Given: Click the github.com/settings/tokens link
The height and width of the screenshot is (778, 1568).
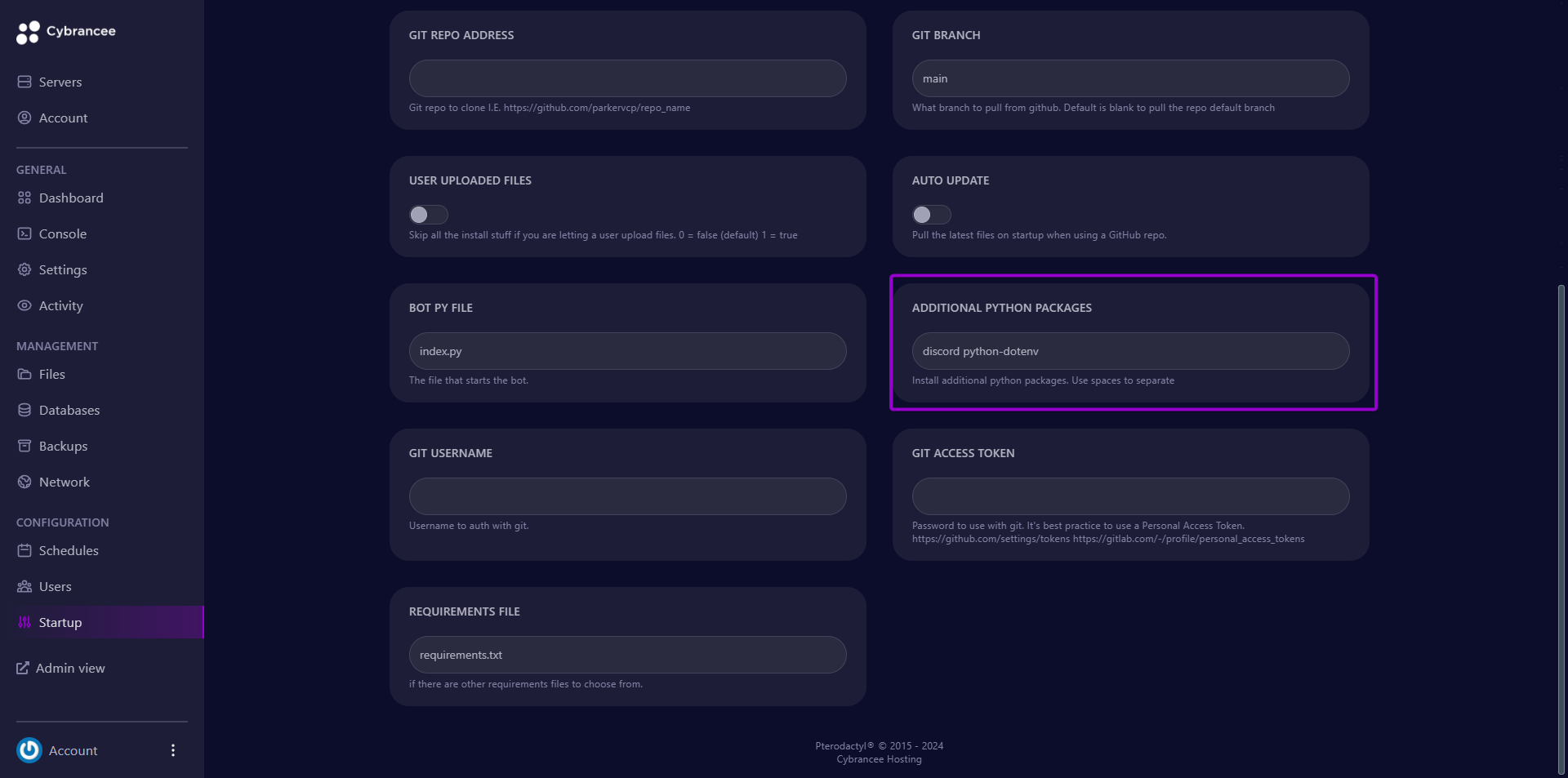Looking at the screenshot, I should [989, 538].
